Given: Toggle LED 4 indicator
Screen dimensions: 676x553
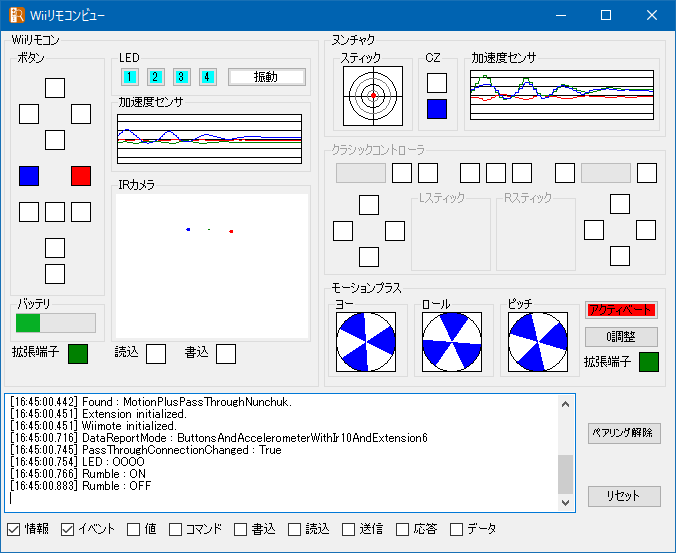Looking at the screenshot, I should coord(207,77).
